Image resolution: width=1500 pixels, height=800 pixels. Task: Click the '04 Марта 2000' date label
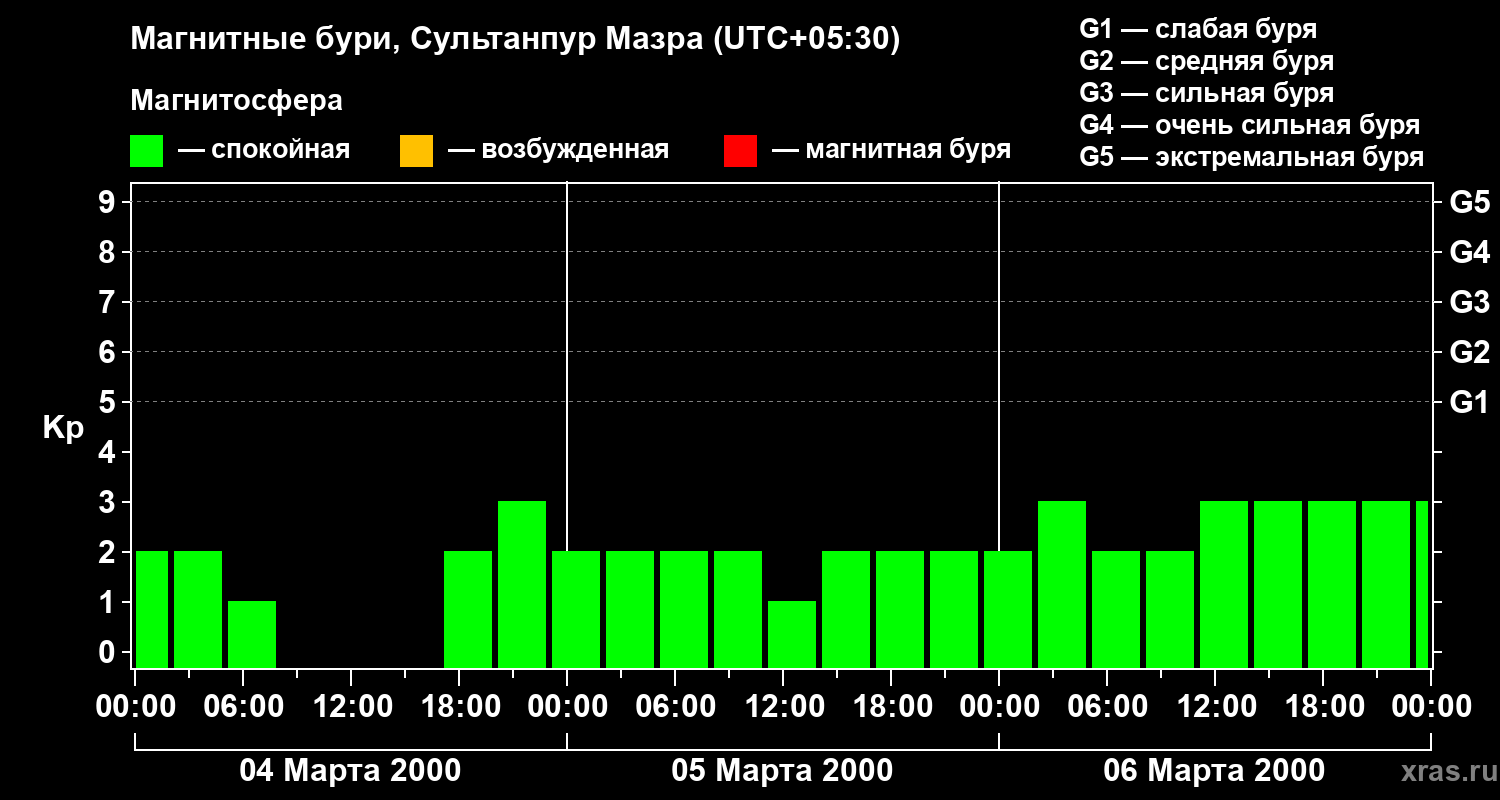click(350, 771)
